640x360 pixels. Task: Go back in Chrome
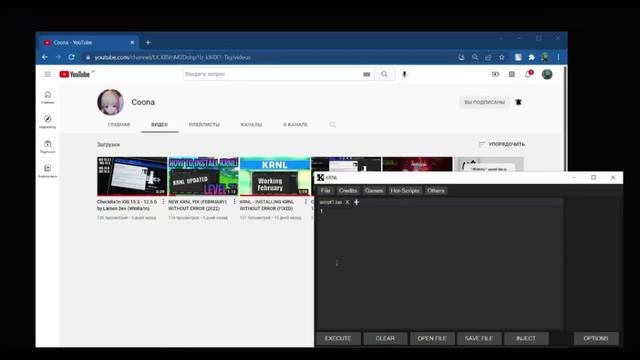pyautogui.click(x=45, y=57)
